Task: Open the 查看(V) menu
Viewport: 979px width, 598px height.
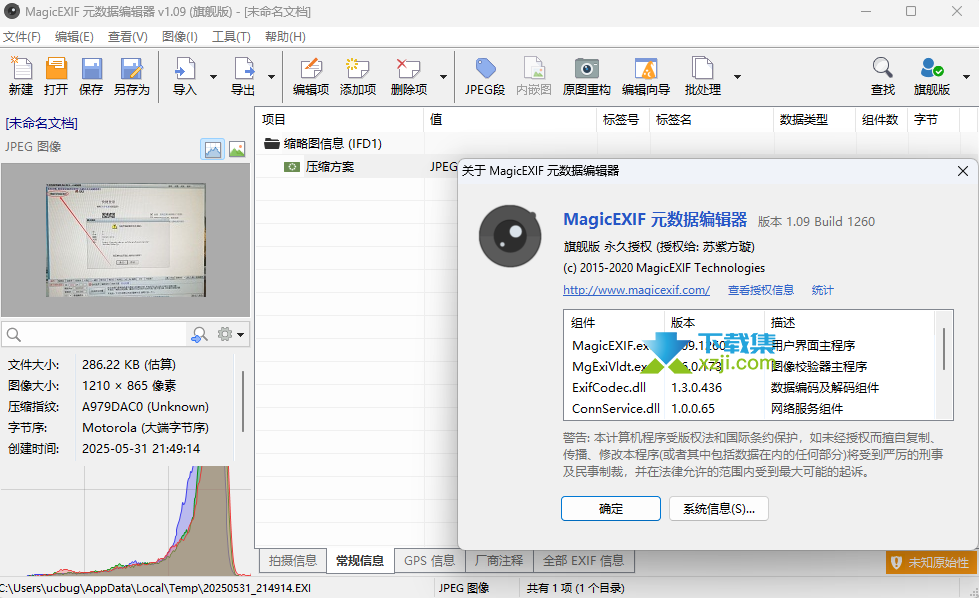Action: click(x=127, y=37)
